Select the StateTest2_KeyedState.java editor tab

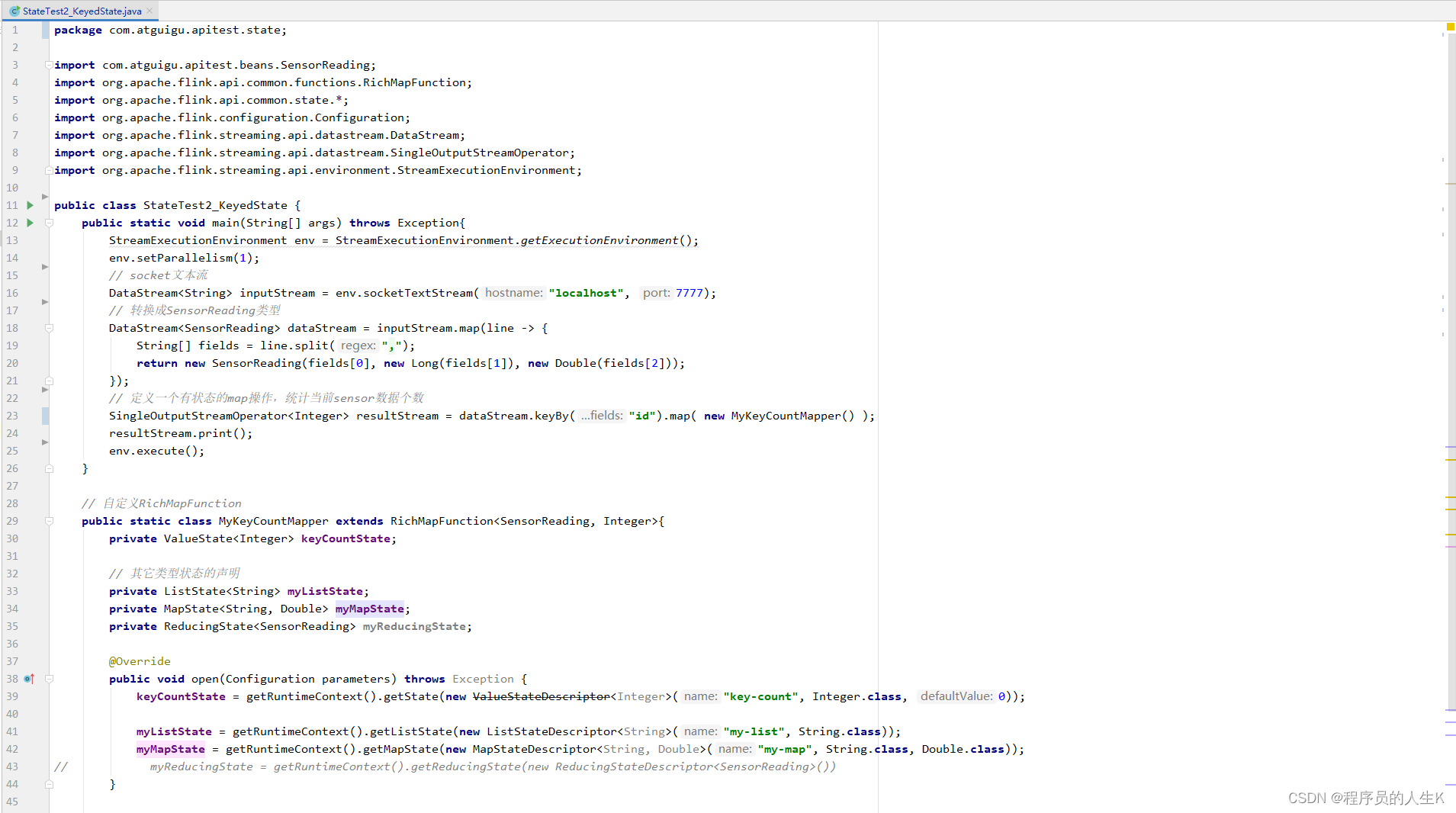tap(82, 11)
